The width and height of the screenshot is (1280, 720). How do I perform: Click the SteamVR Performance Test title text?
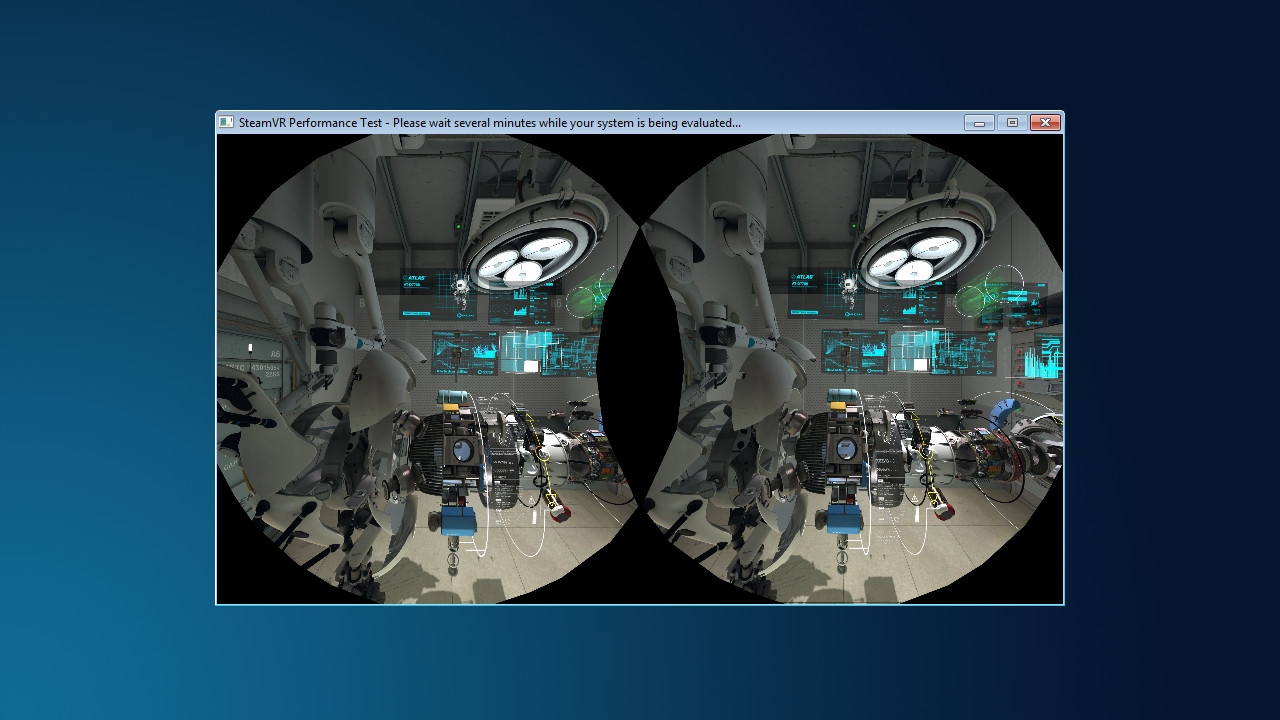300,122
